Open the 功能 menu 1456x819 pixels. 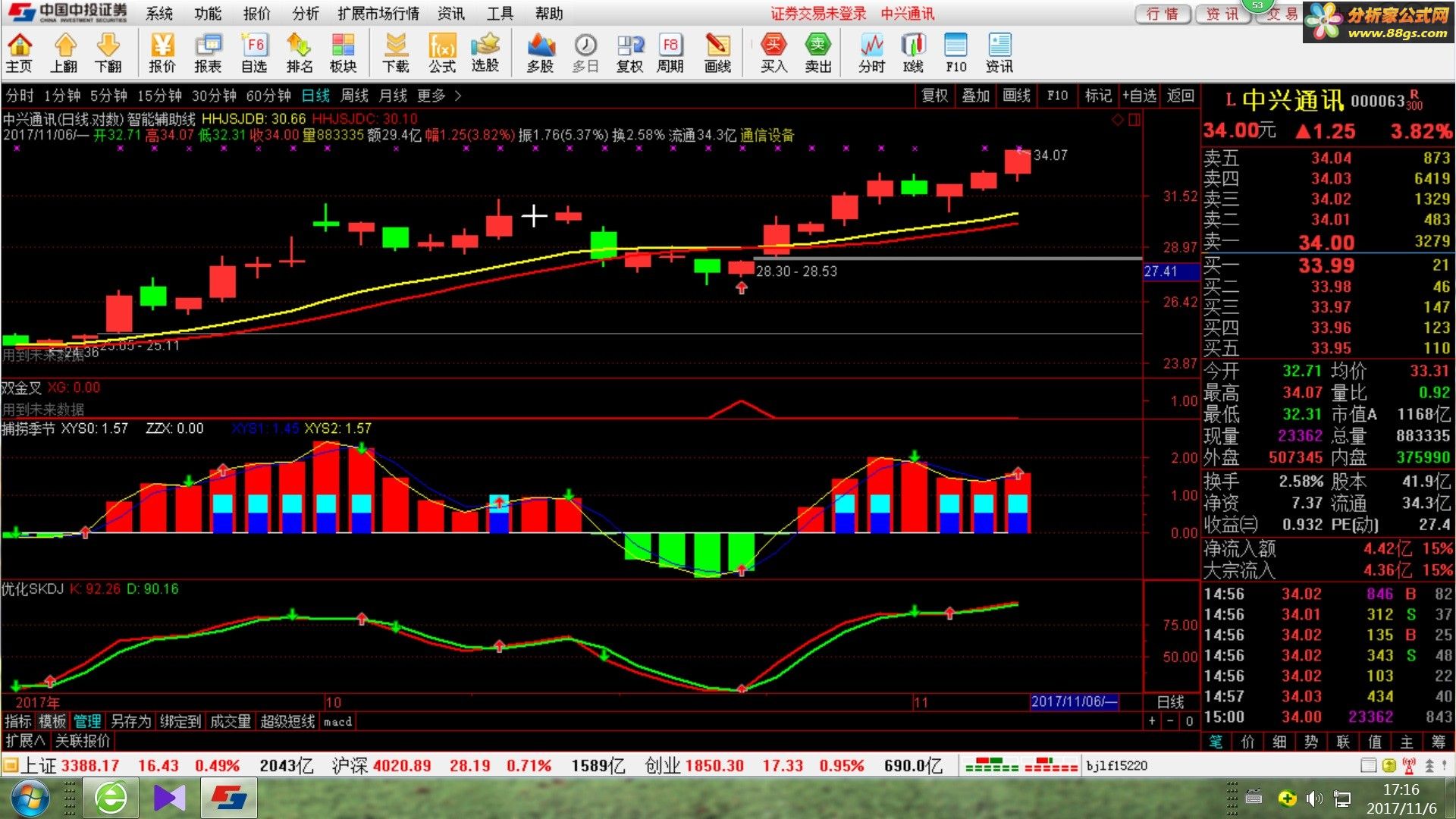tap(208, 14)
